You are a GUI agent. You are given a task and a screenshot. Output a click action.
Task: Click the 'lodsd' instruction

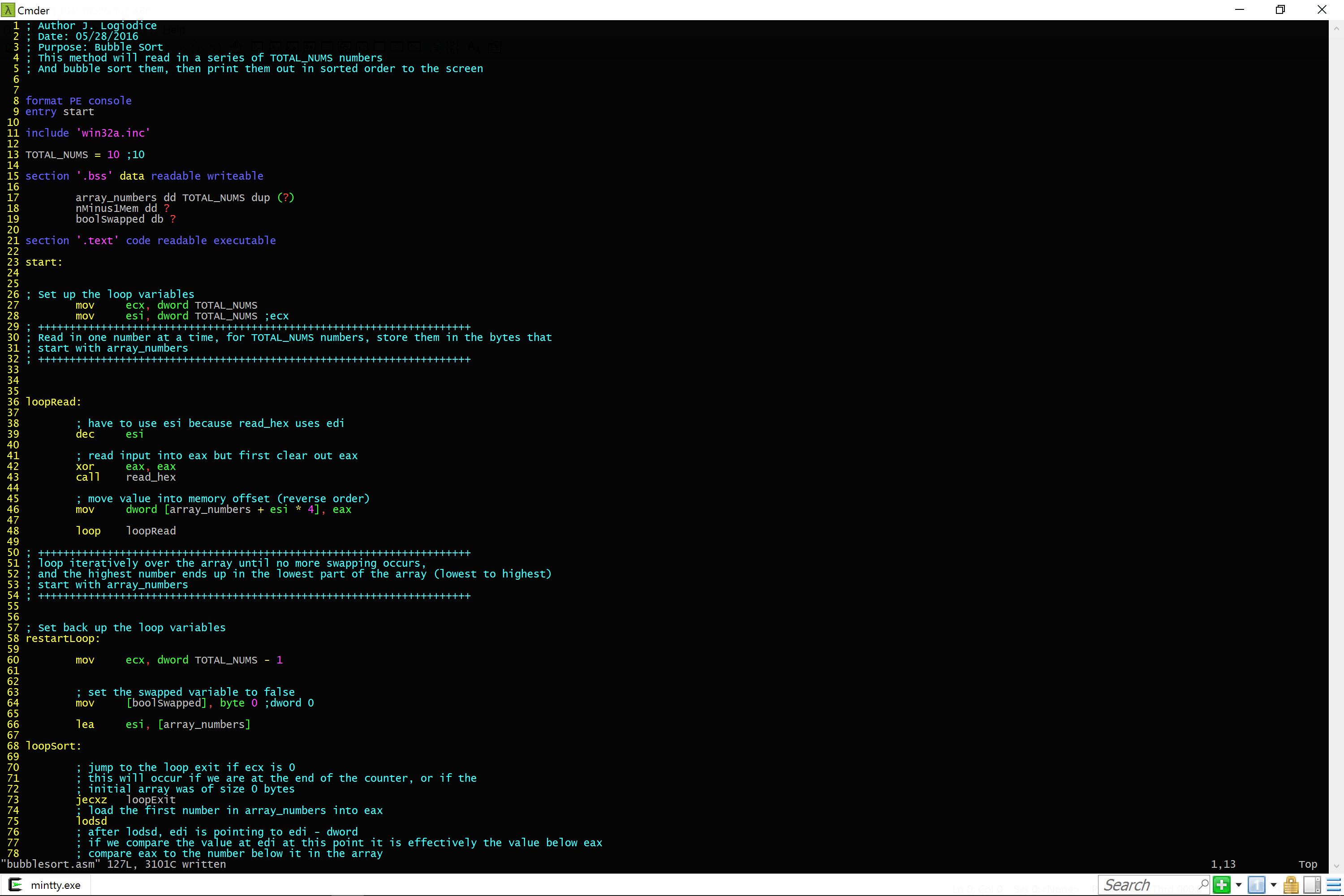coord(91,821)
